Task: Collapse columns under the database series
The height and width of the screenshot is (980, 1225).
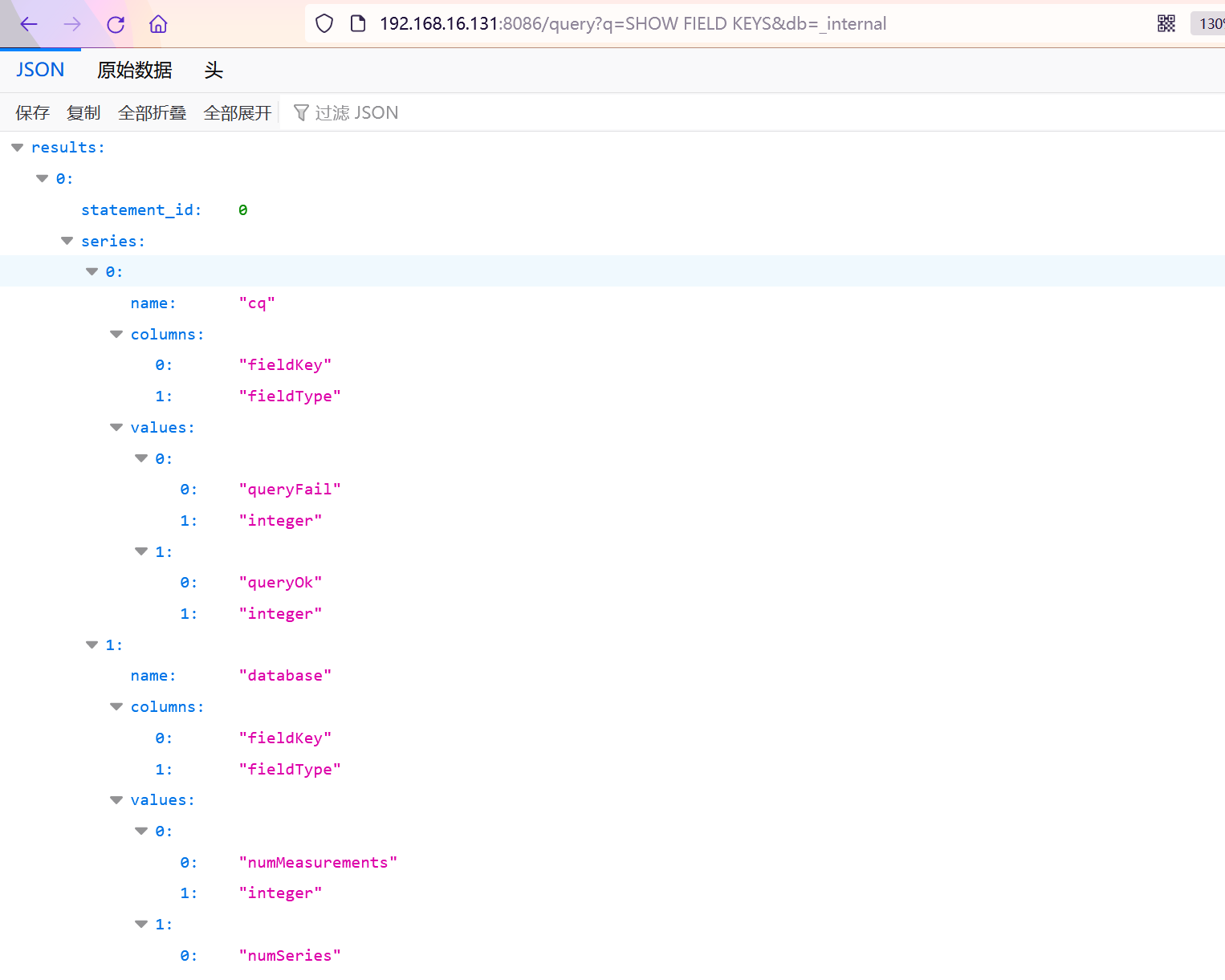Action: click(x=116, y=707)
